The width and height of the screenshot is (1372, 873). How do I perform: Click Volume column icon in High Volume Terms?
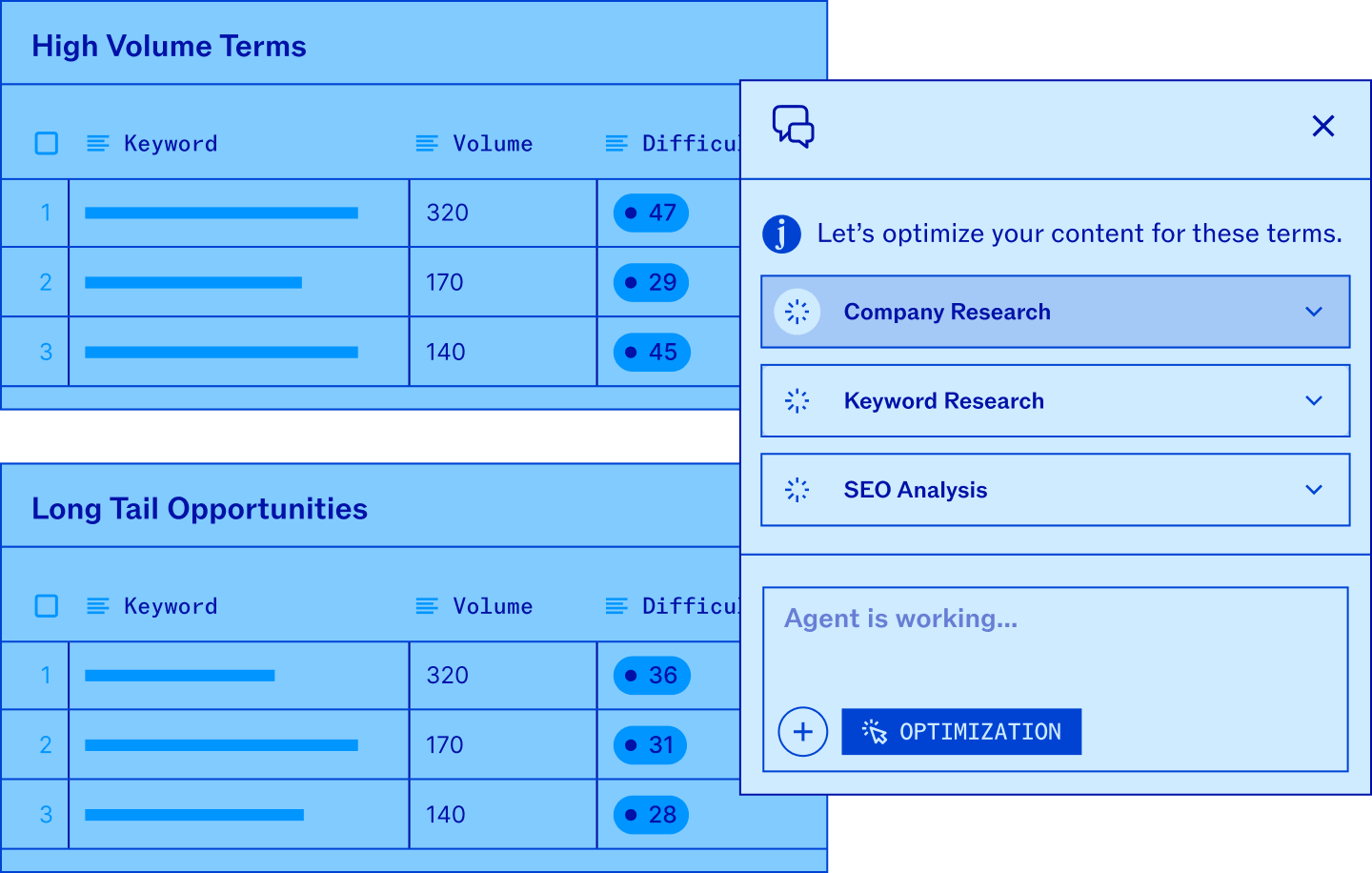click(427, 144)
